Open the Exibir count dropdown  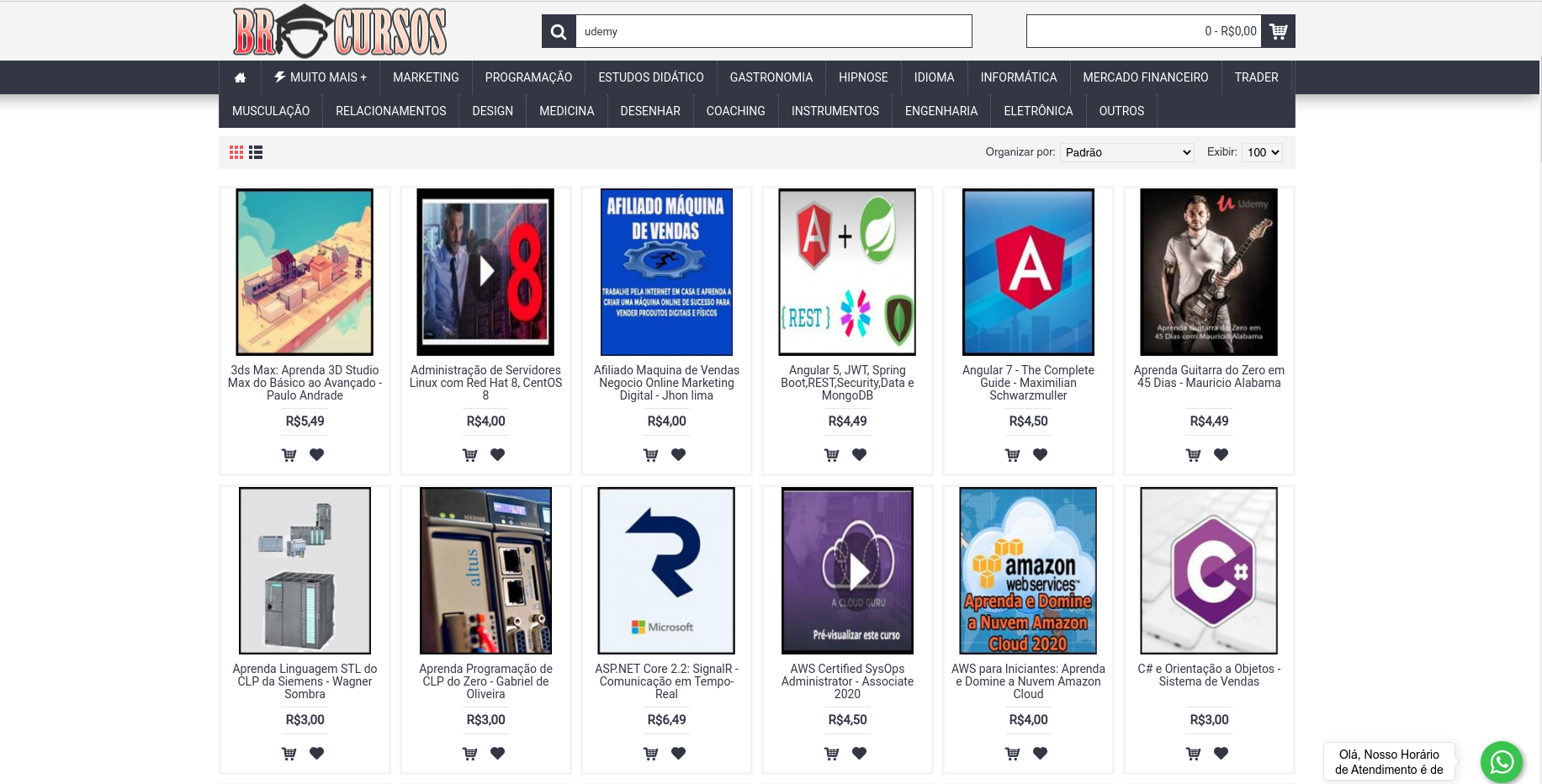point(1263,152)
